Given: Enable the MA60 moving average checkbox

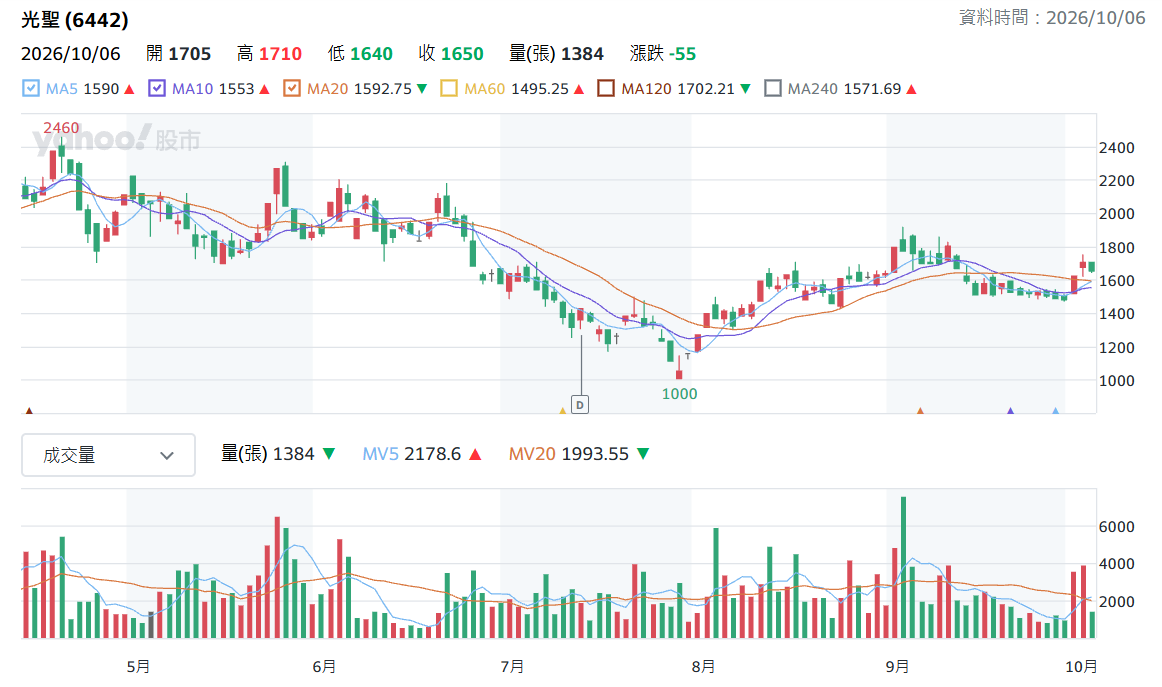Looking at the screenshot, I should coord(449,88).
